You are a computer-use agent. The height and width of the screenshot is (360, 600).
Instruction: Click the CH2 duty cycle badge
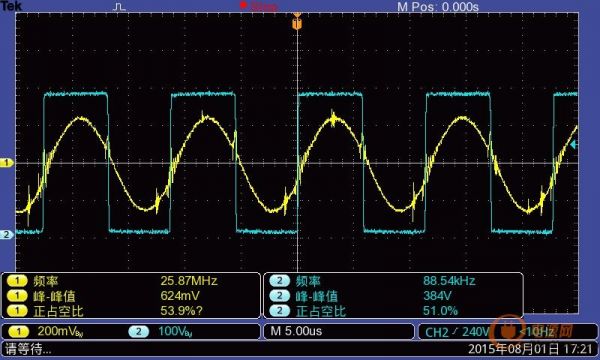280,311
